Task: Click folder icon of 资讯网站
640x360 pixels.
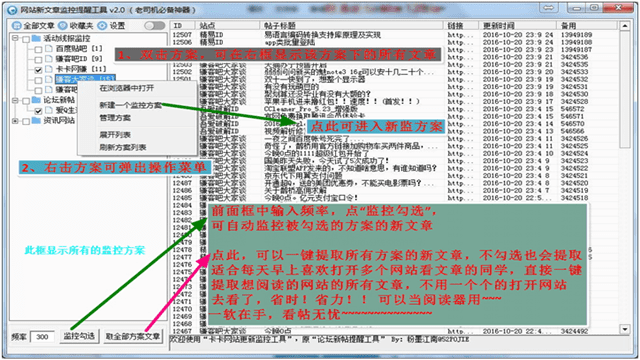Action: (36, 120)
